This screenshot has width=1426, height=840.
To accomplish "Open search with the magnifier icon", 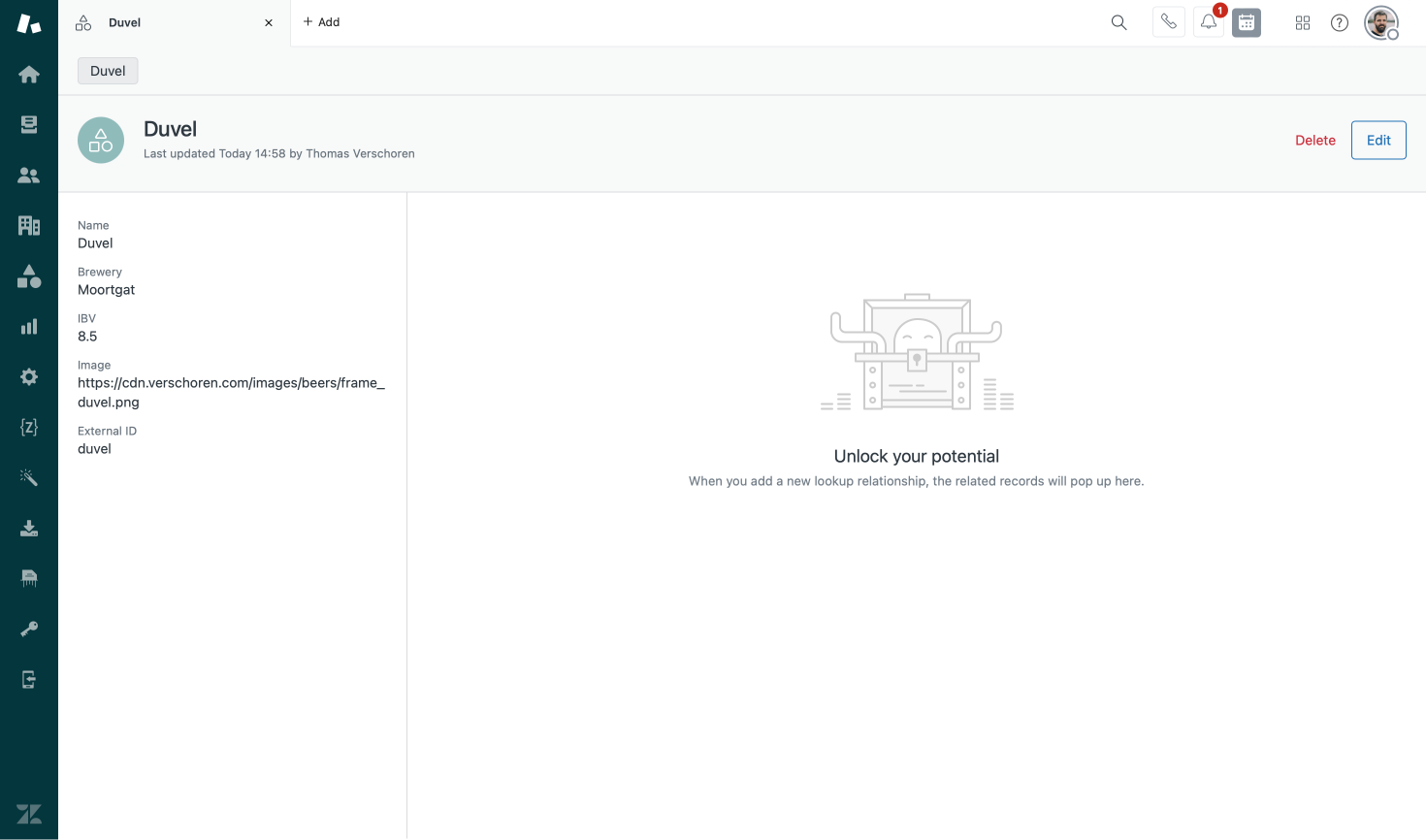I will [1118, 22].
